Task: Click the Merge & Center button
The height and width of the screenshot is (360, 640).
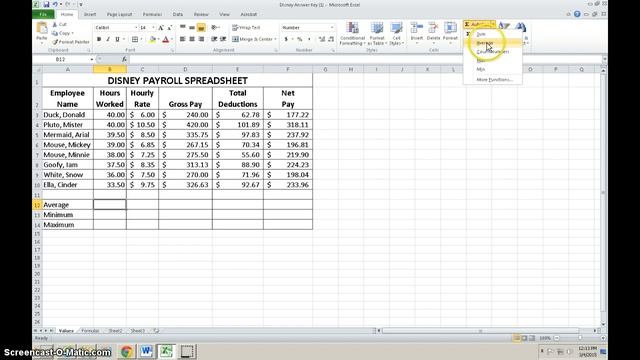Action: click(252, 39)
